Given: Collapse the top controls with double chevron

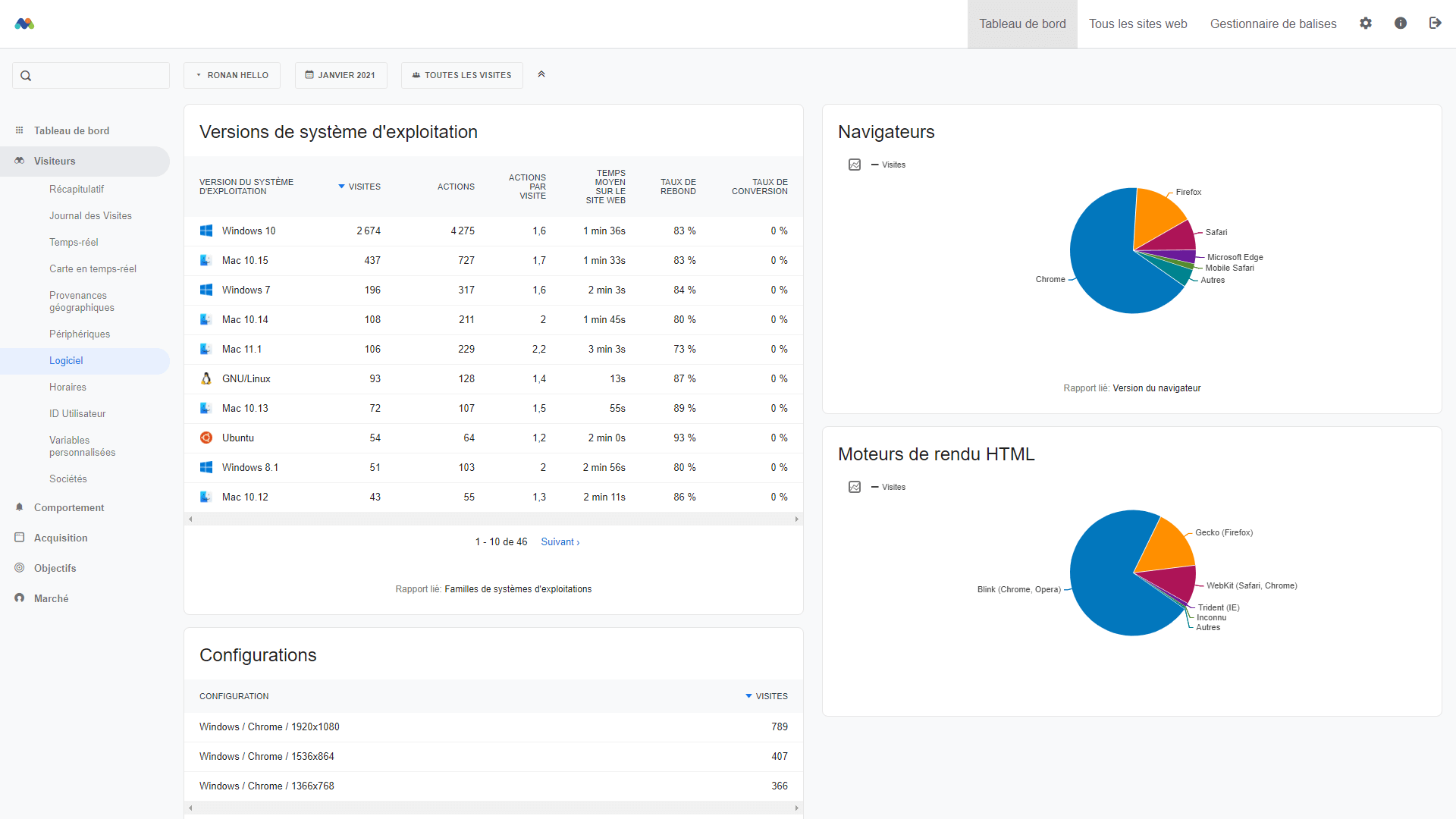Looking at the screenshot, I should click(541, 74).
